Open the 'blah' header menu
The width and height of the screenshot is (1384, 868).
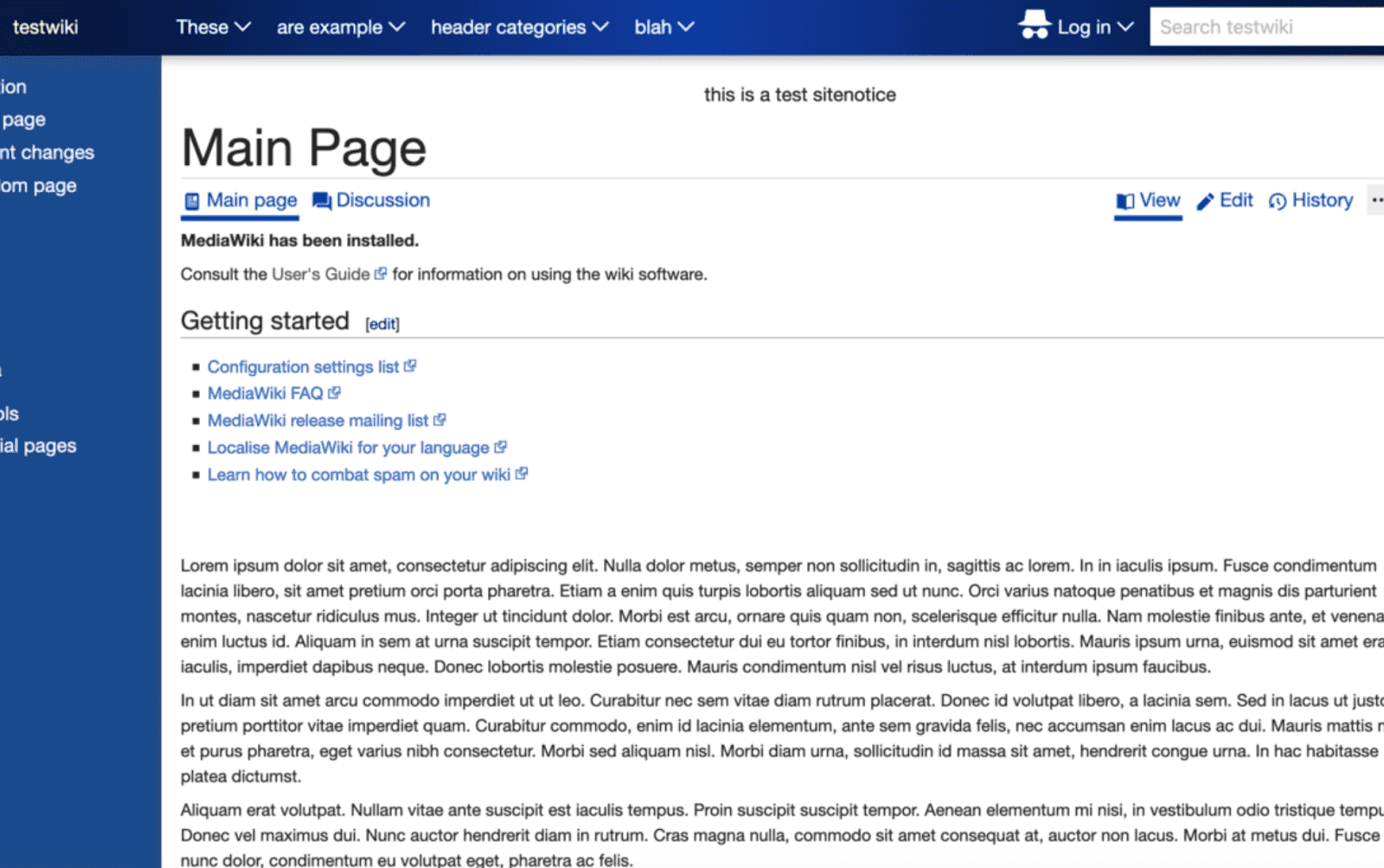tap(663, 27)
